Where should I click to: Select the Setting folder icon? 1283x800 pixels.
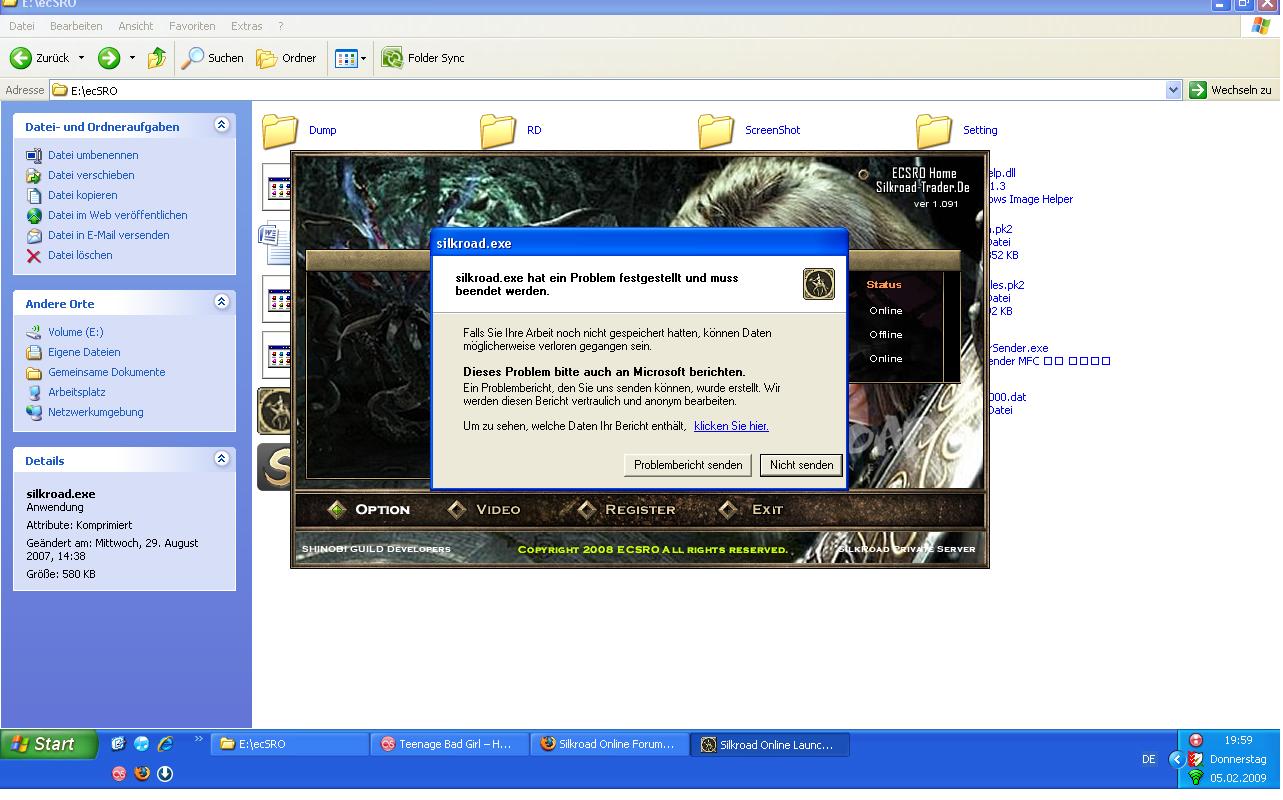click(x=934, y=130)
